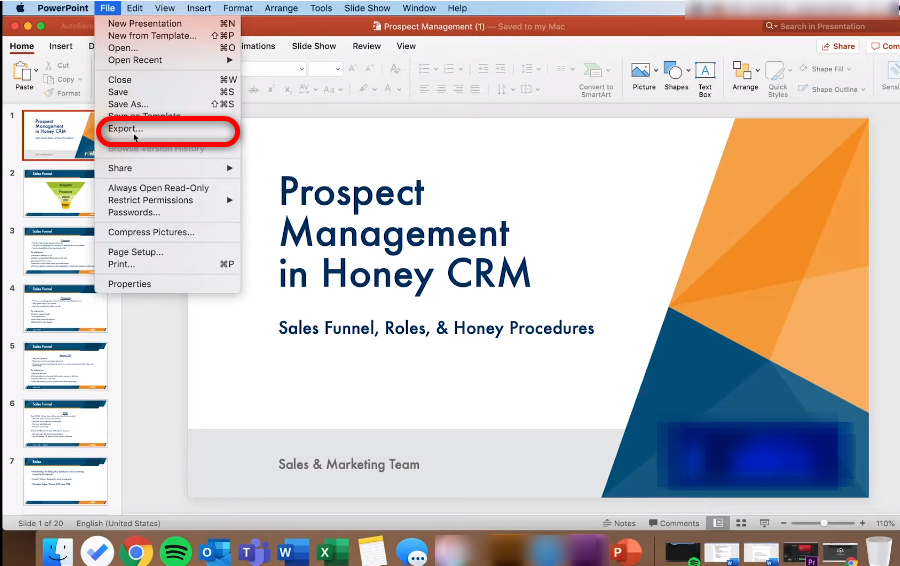The width and height of the screenshot is (900, 566).
Task: Click the Share button at top right
Action: (x=838, y=46)
